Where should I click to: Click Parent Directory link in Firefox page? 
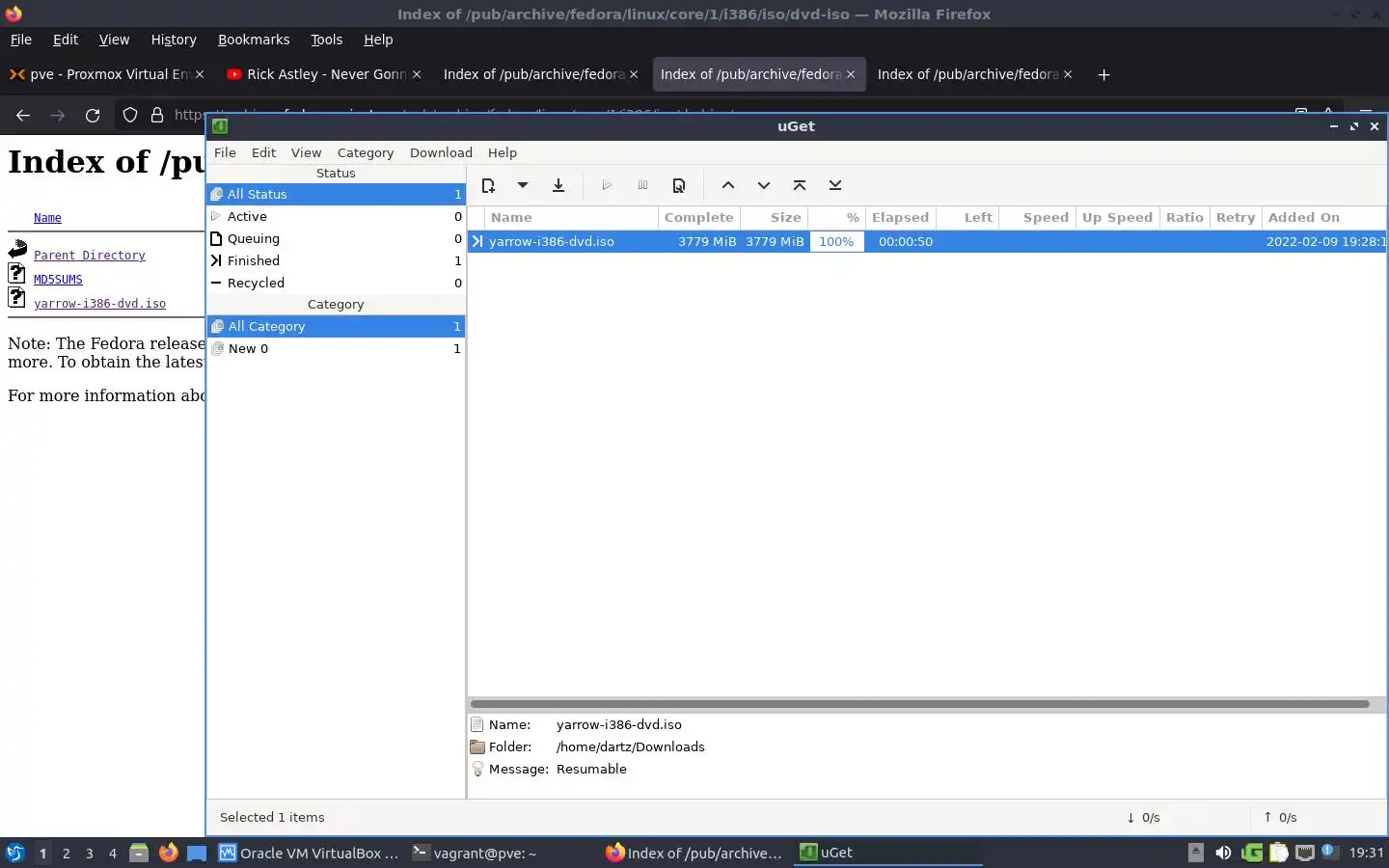pyautogui.click(x=90, y=256)
